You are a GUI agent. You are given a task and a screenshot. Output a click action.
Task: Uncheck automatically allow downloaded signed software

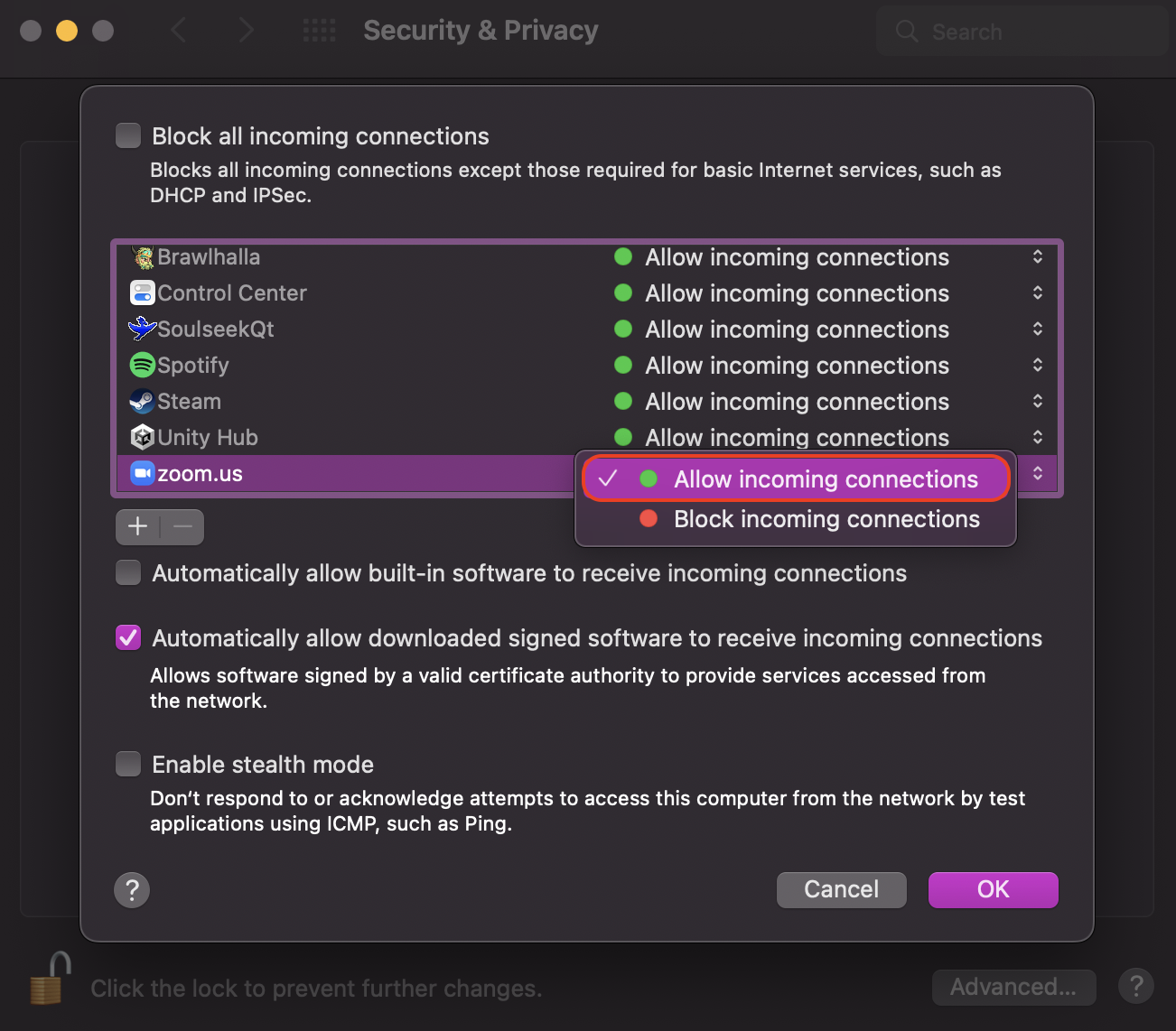[128, 638]
